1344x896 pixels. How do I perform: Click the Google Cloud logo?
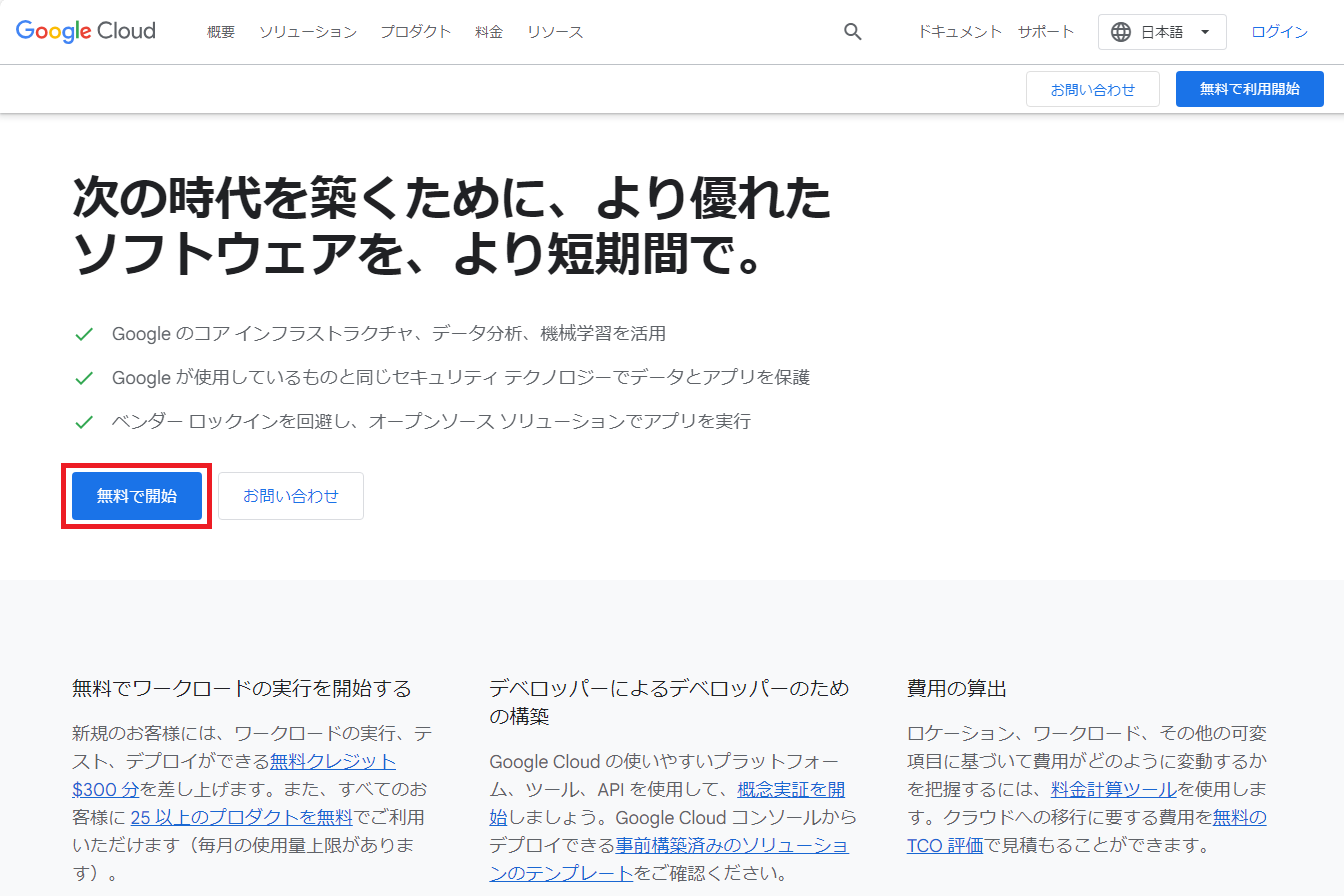pos(85,31)
